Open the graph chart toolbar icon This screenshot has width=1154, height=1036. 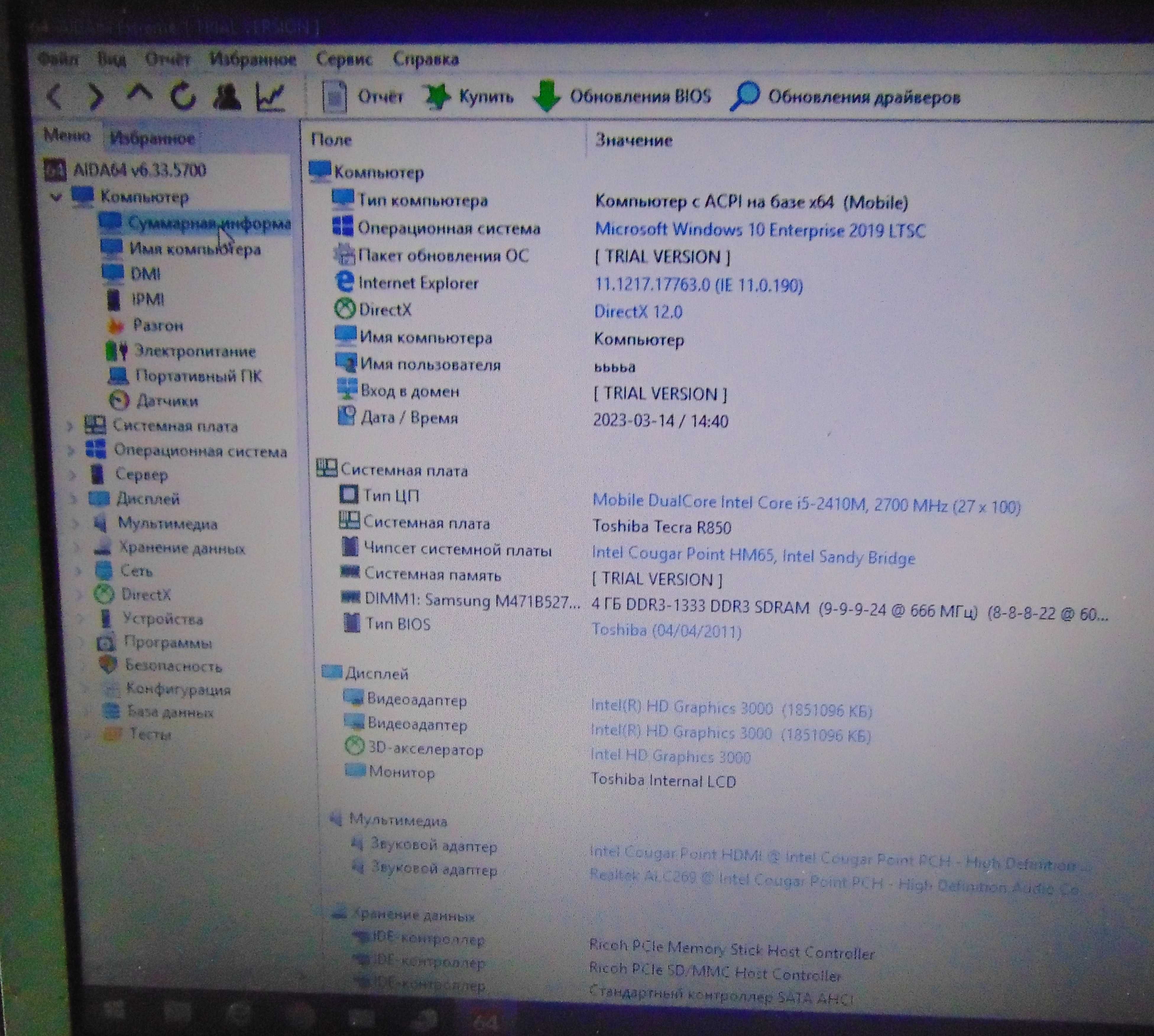(270, 97)
